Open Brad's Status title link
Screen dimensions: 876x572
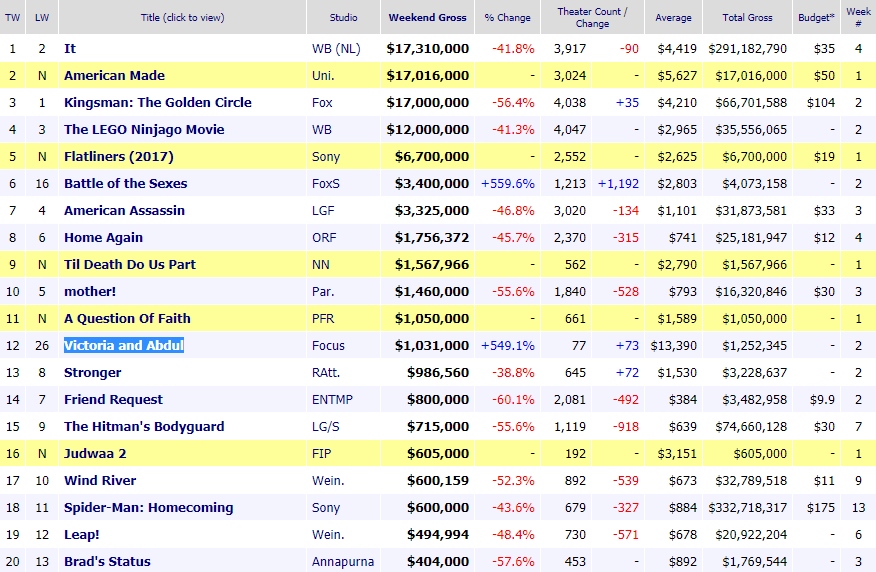107,561
